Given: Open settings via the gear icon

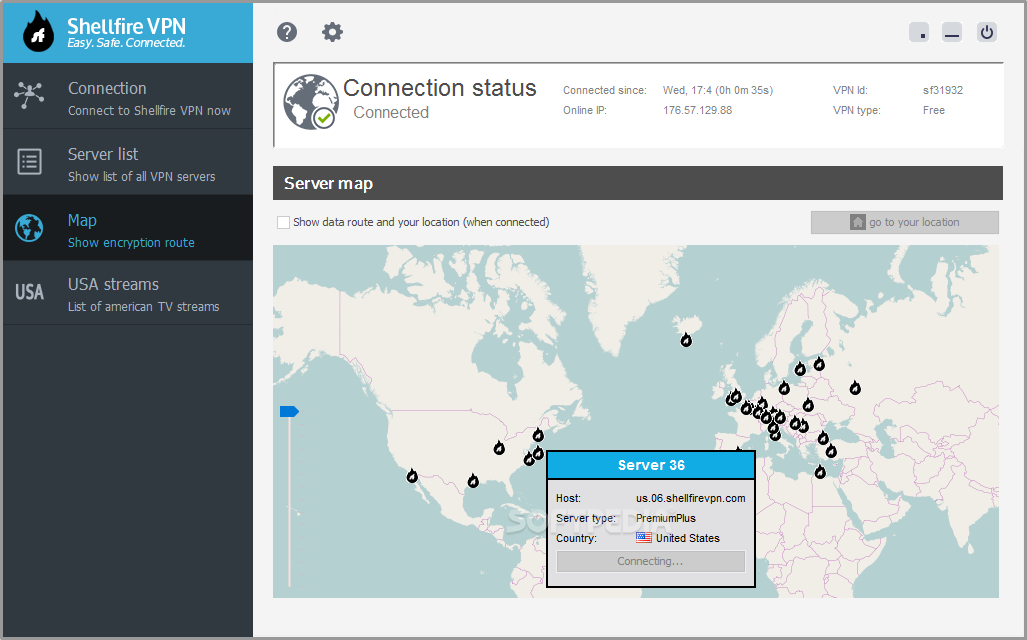Looking at the screenshot, I should tap(332, 31).
